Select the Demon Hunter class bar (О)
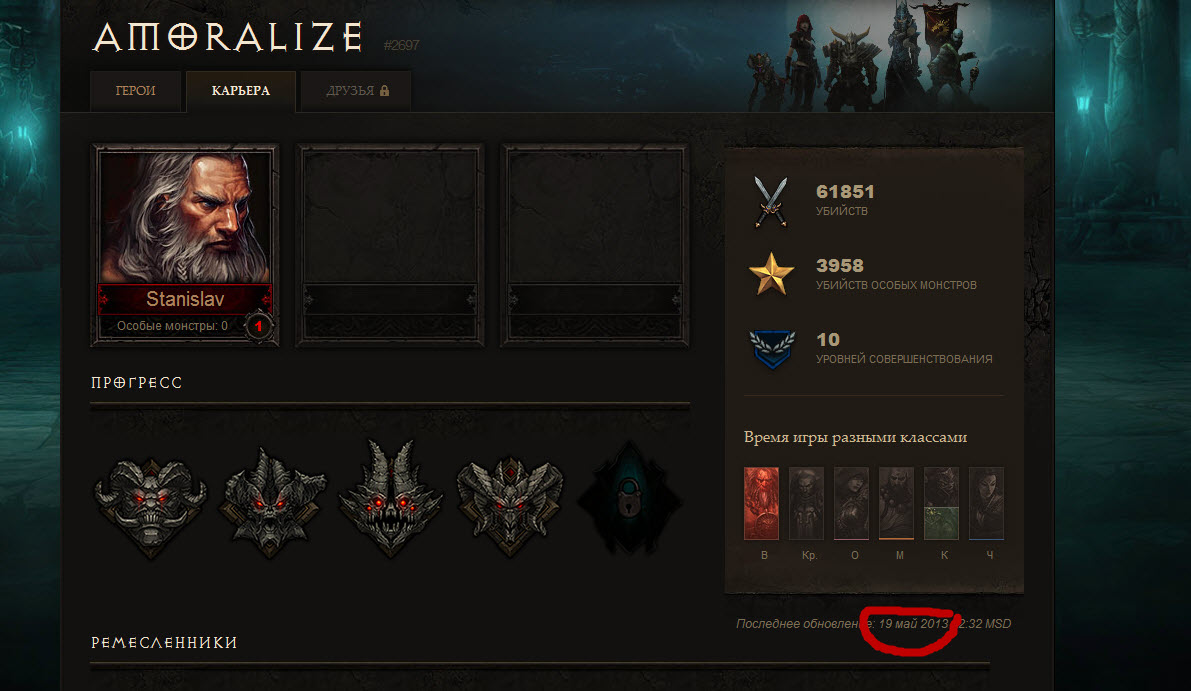Viewport: 1191px width, 691px height. pos(851,503)
